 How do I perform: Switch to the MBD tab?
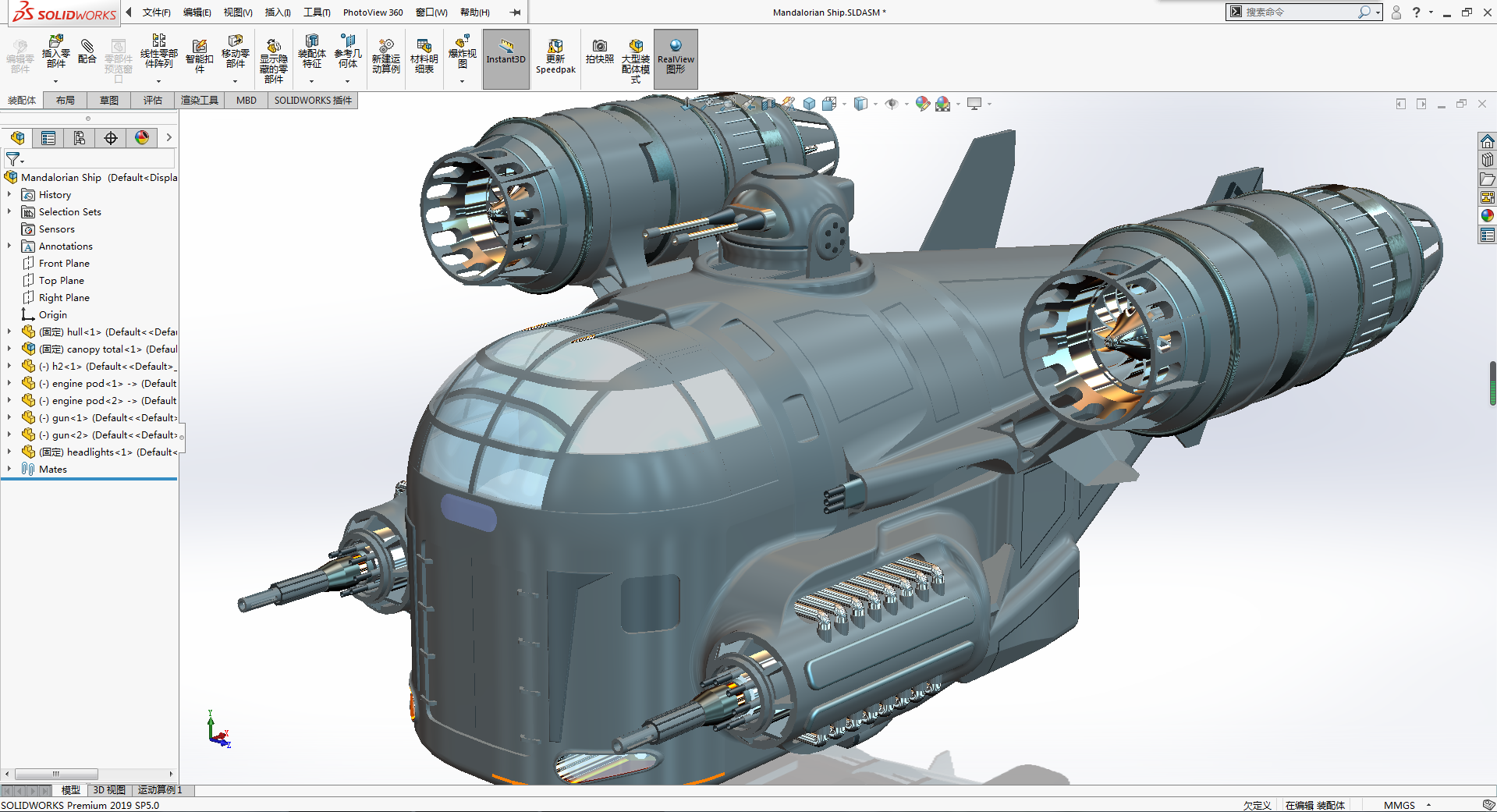(x=247, y=100)
